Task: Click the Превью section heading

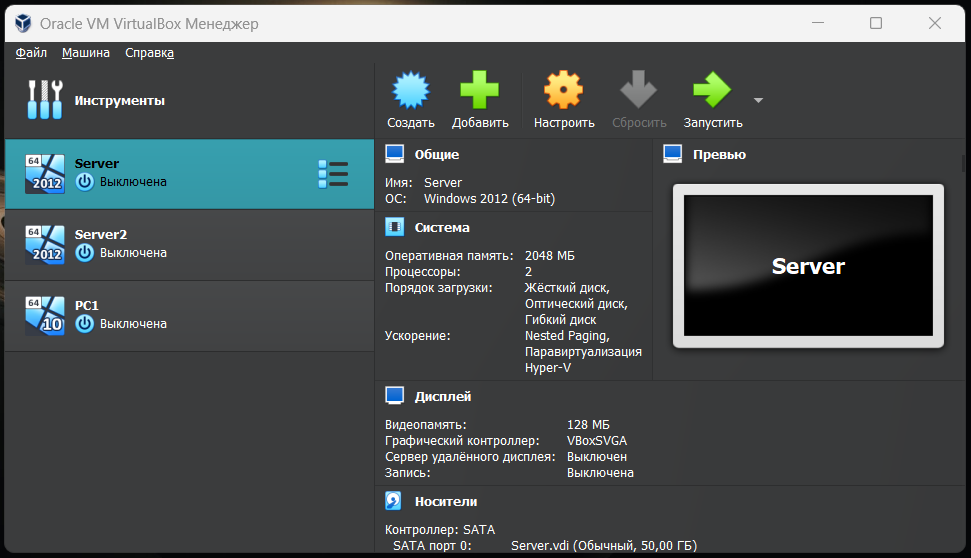Action: [719, 154]
